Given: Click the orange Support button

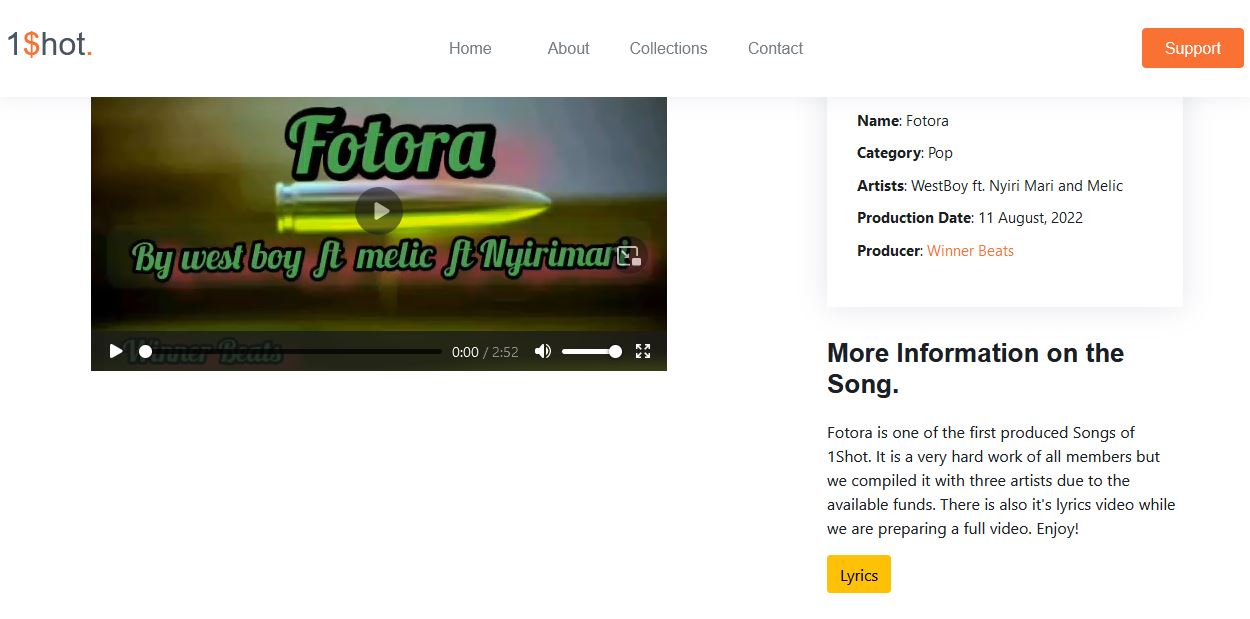Looking at the screenshot, I should pos(1192,48).
